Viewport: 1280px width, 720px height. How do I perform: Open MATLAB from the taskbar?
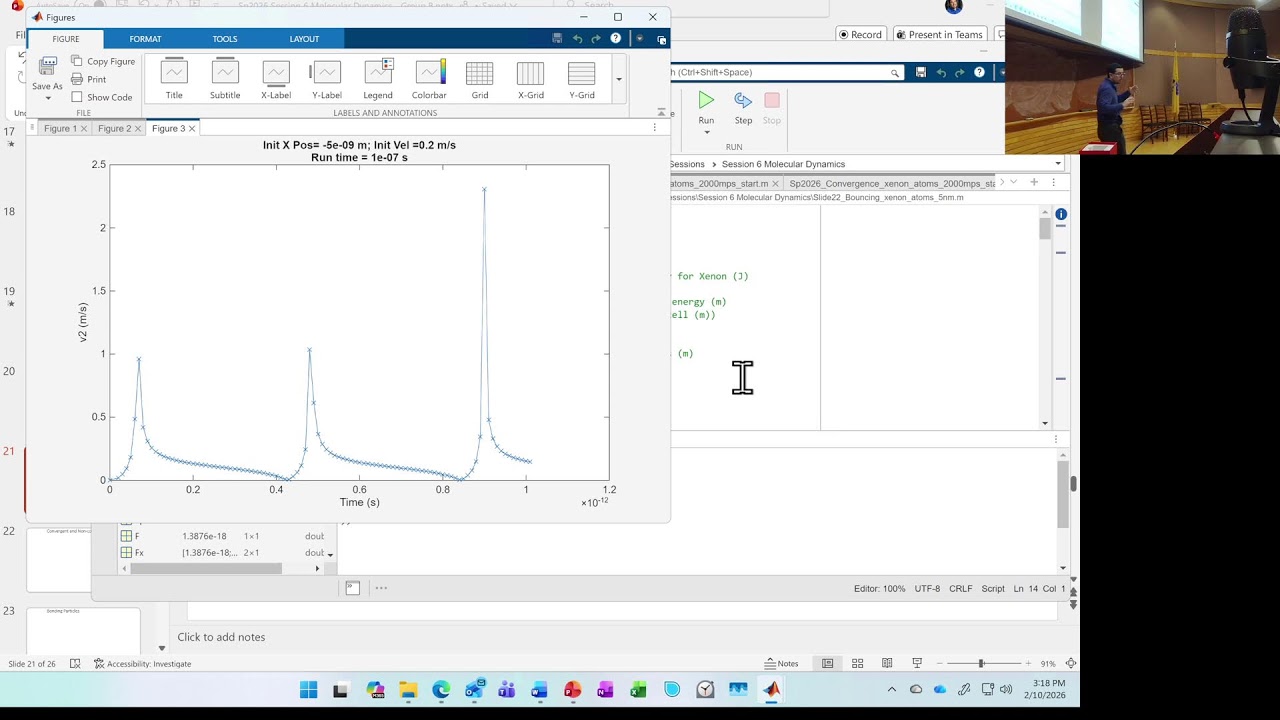tap(771, 690)
